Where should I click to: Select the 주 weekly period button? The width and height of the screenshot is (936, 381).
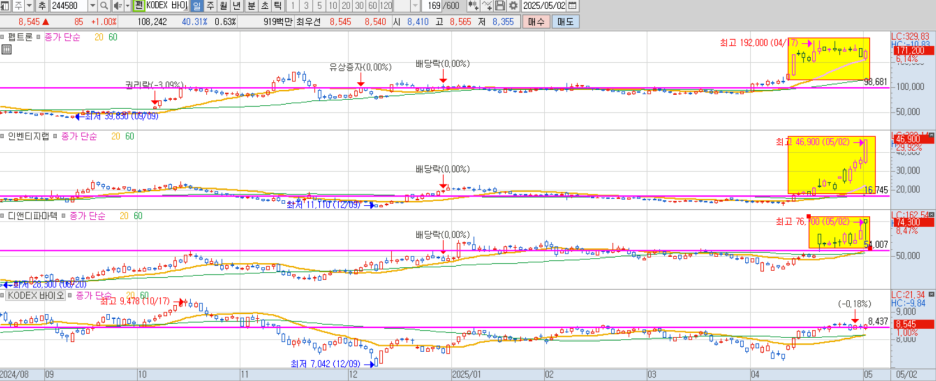210,6
